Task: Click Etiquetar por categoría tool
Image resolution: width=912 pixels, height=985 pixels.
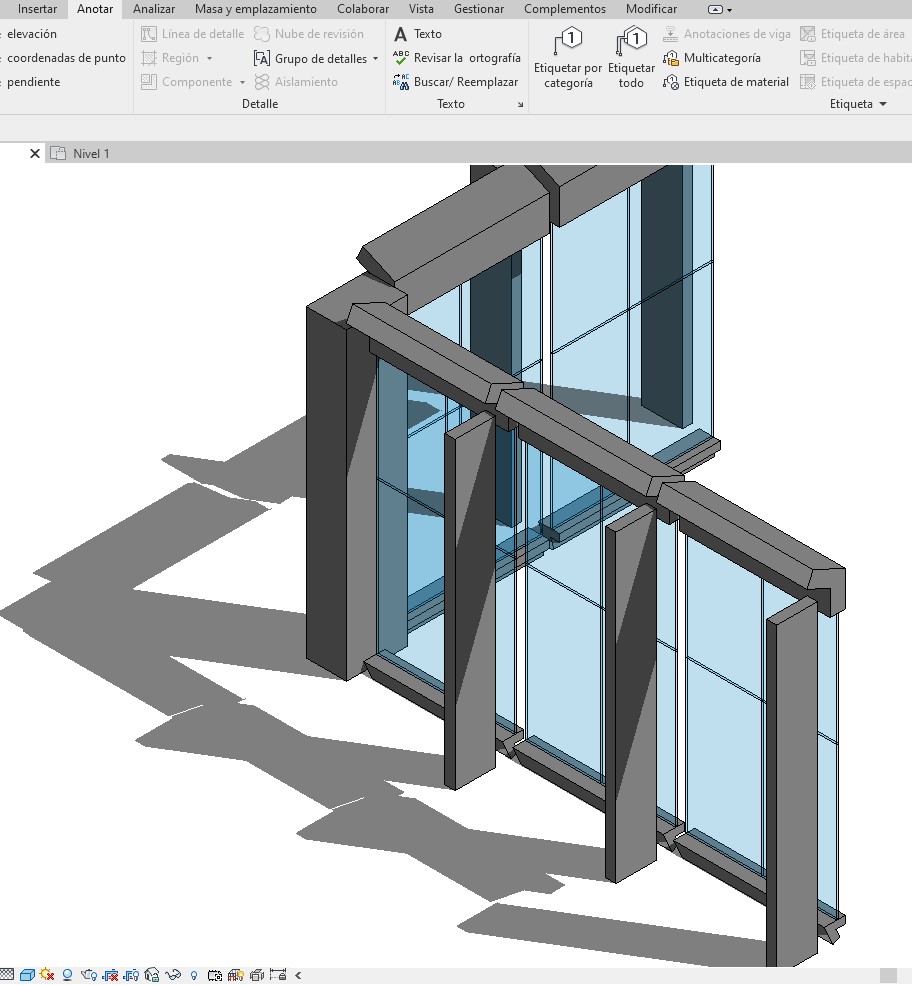Action: click(568, 60)
